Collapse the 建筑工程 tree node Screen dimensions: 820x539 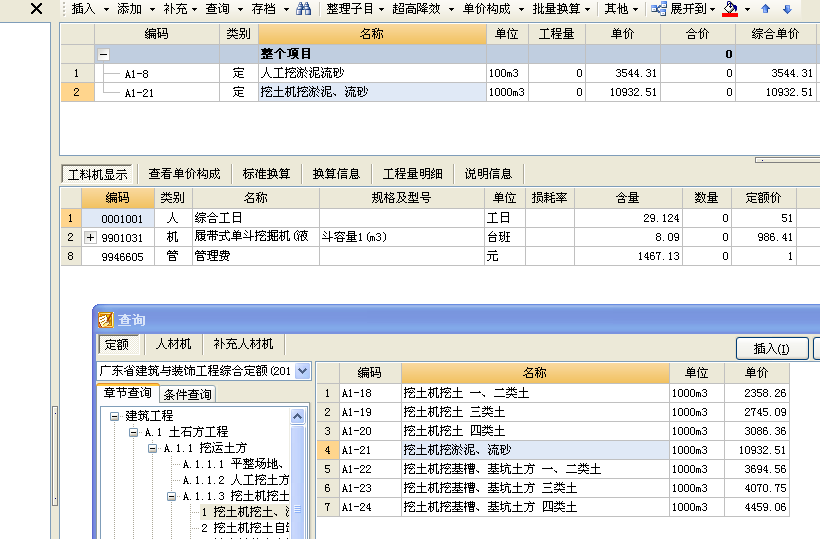(x=115, y=417)
